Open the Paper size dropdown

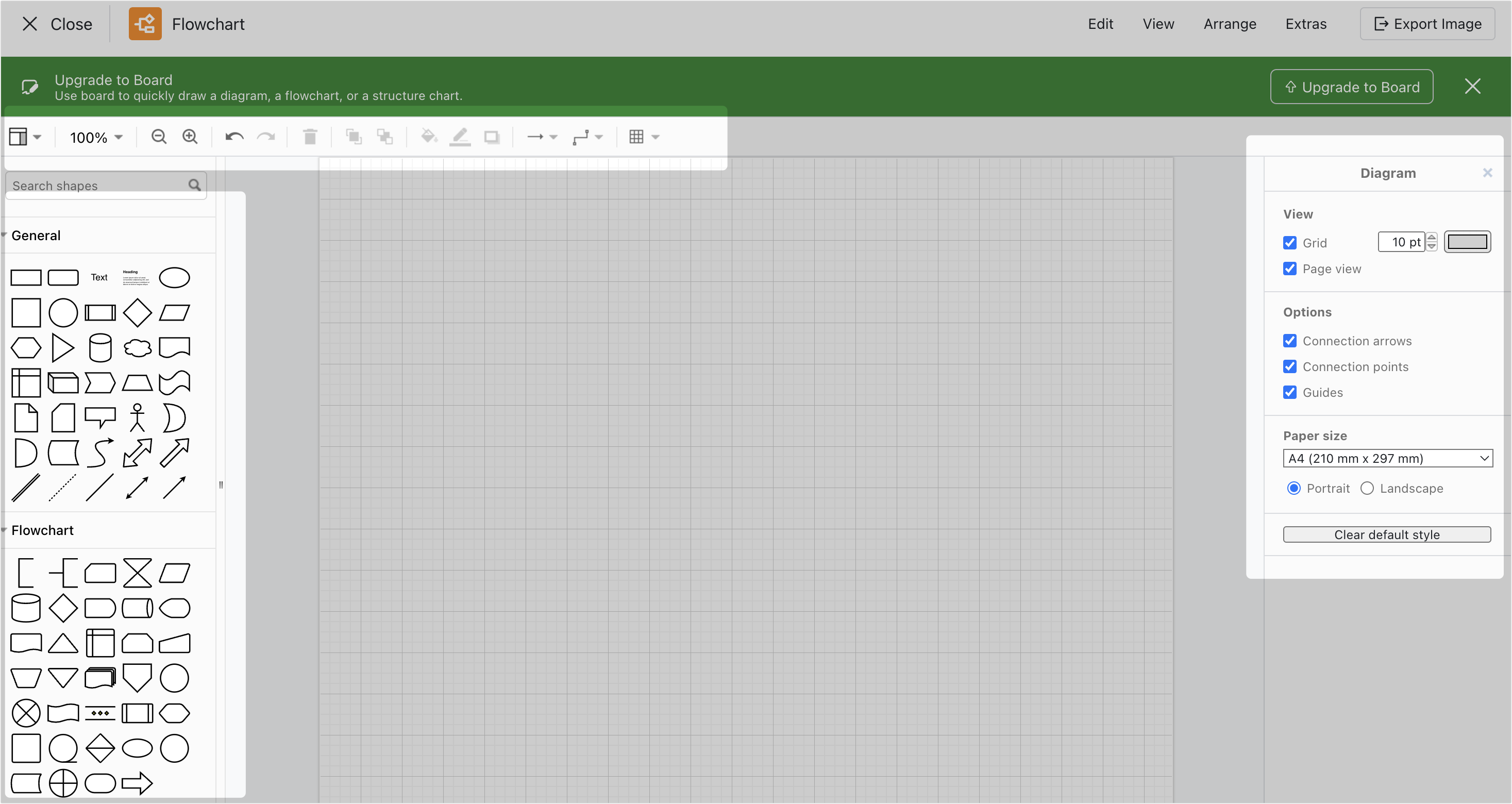[1388, 458]
